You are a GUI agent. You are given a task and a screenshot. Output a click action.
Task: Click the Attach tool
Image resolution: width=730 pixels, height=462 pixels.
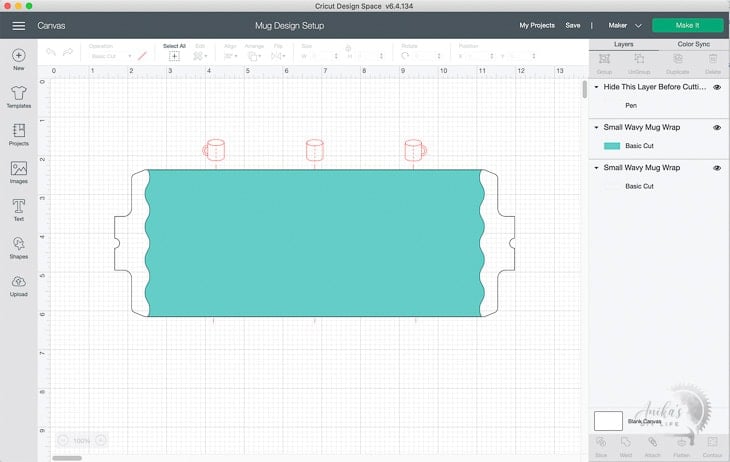[653, 442]
